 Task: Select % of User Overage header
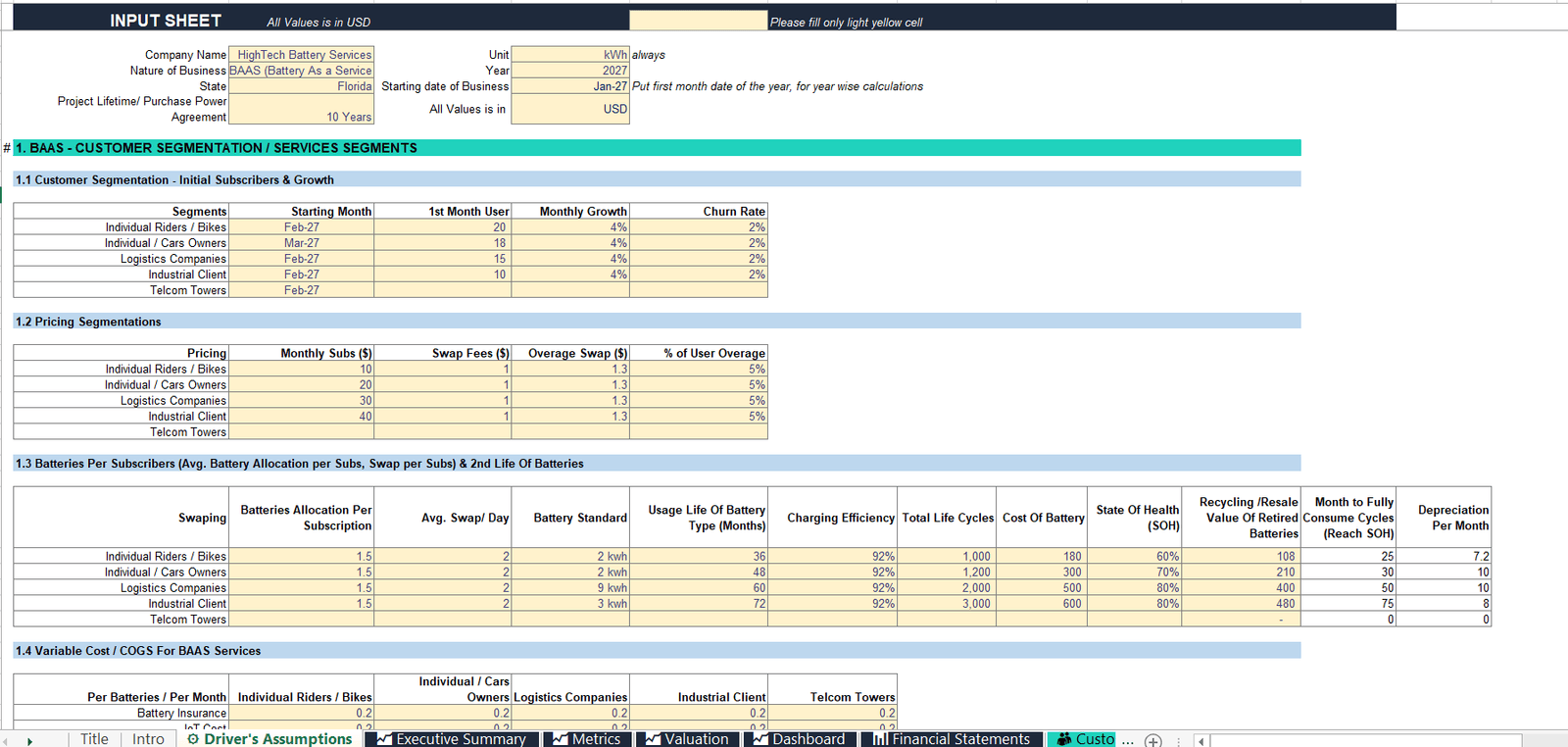tap(699, 353)
